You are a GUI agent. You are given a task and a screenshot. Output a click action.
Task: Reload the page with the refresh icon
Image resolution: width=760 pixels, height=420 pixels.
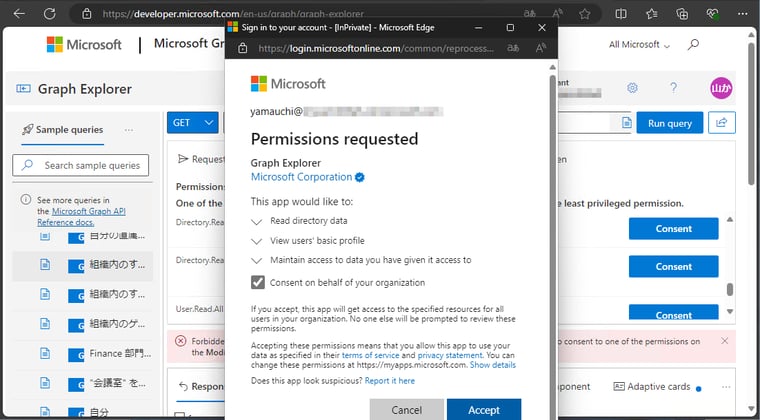pyautogui.click(x=49, y=14)
